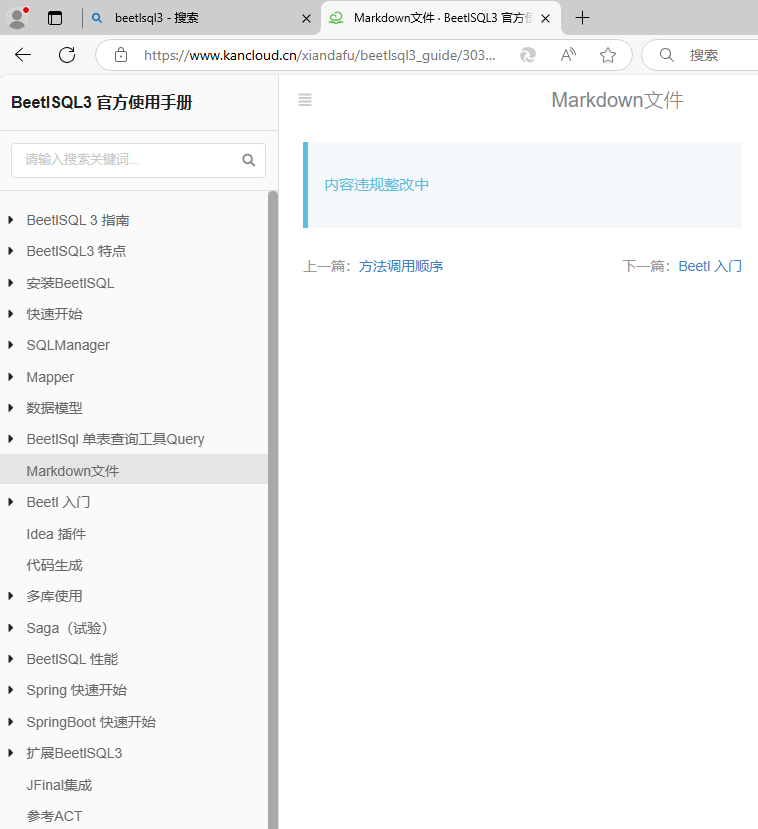758x829 pixels.
Task: Open the JFinal集成 page
Action: (59, 785)
